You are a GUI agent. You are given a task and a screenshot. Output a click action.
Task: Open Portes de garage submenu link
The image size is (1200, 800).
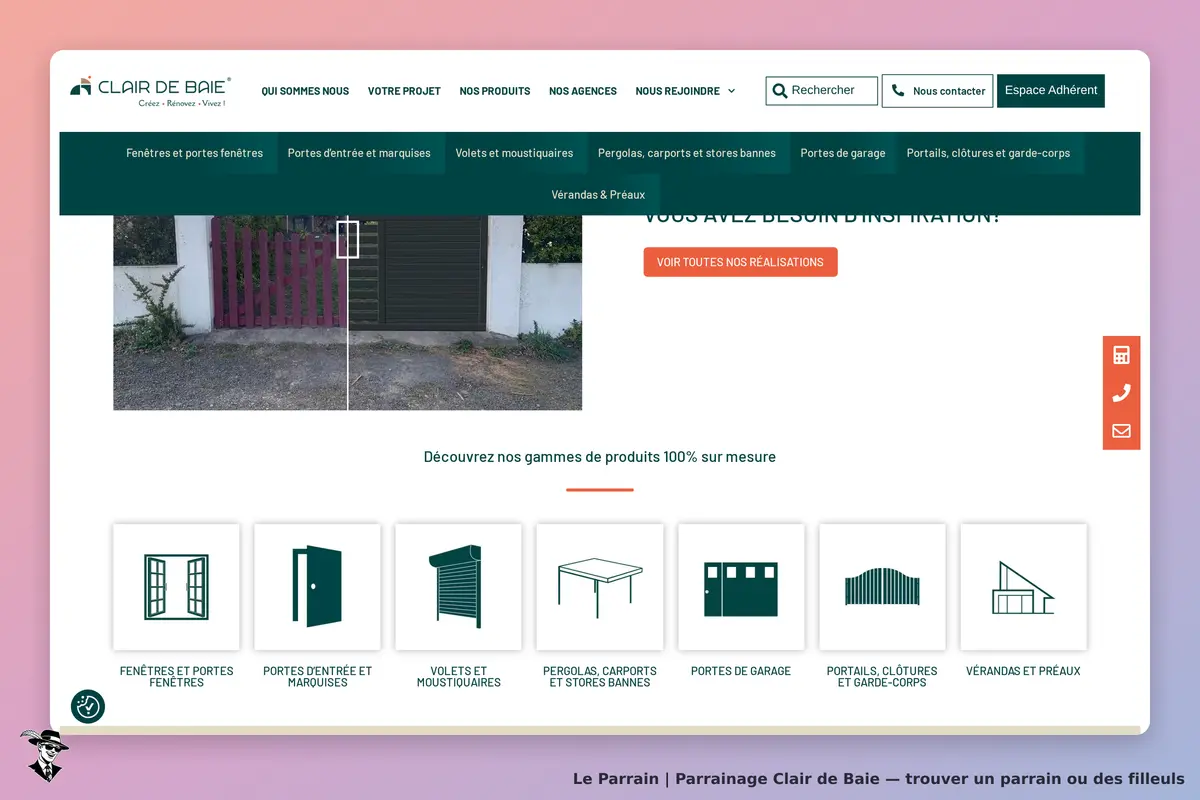pos(843,153)
